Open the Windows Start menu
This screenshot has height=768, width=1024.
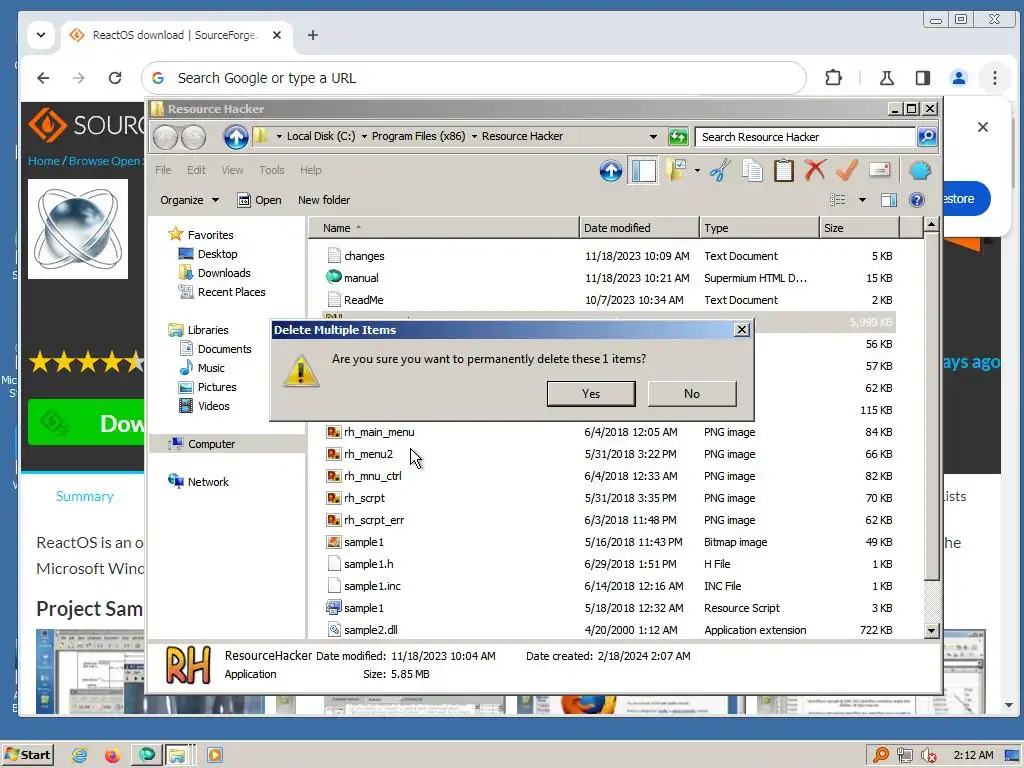click(27, 755)
